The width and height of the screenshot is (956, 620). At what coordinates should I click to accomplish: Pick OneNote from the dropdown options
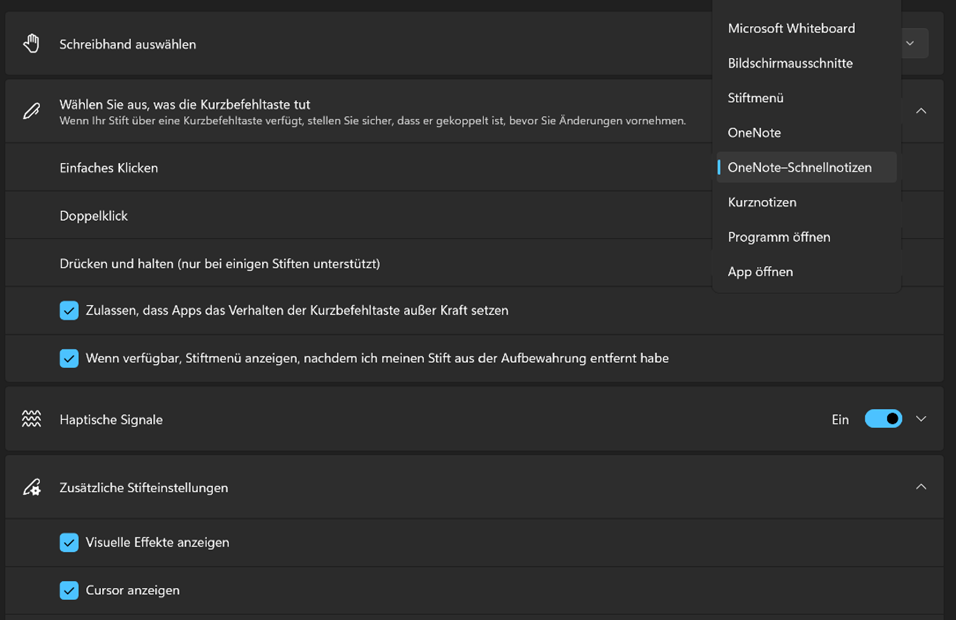754,133
